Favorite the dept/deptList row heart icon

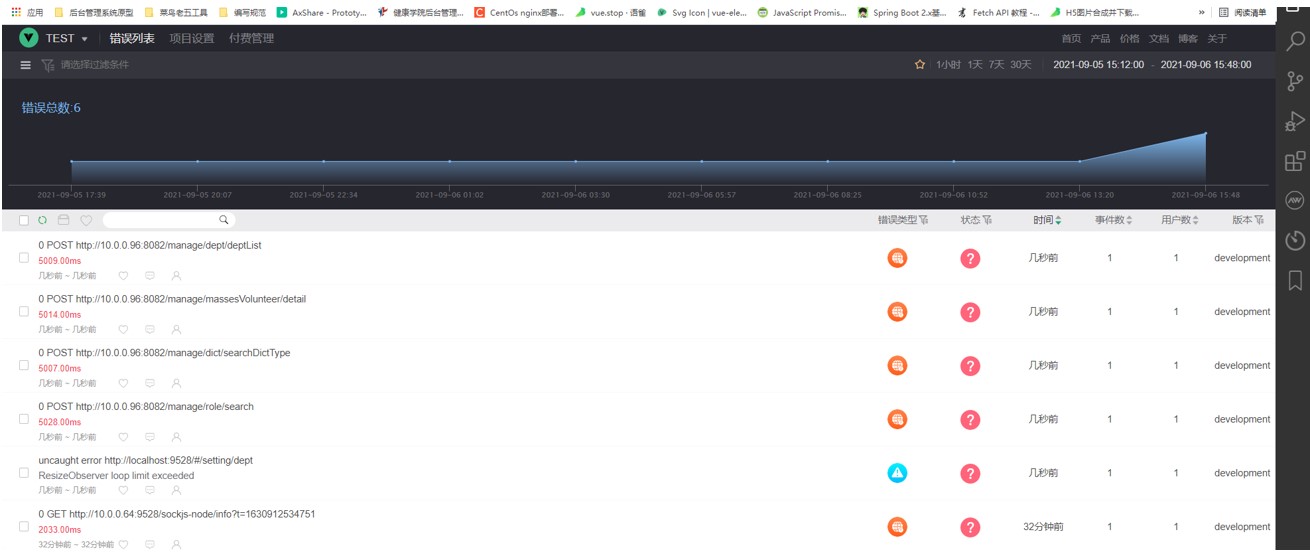point(123,275)
